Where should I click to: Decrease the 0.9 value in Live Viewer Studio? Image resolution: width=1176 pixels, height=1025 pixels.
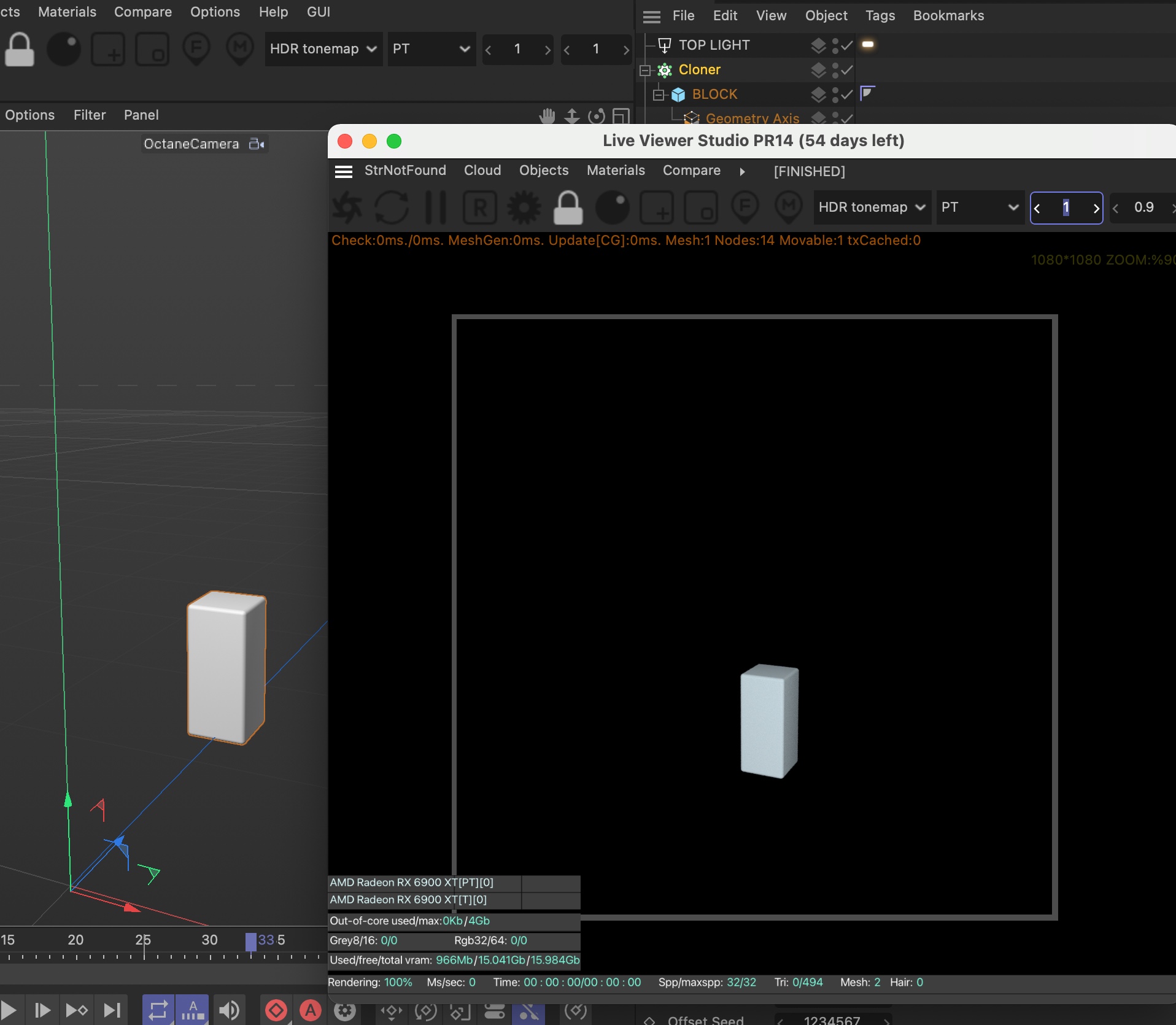1115,208
